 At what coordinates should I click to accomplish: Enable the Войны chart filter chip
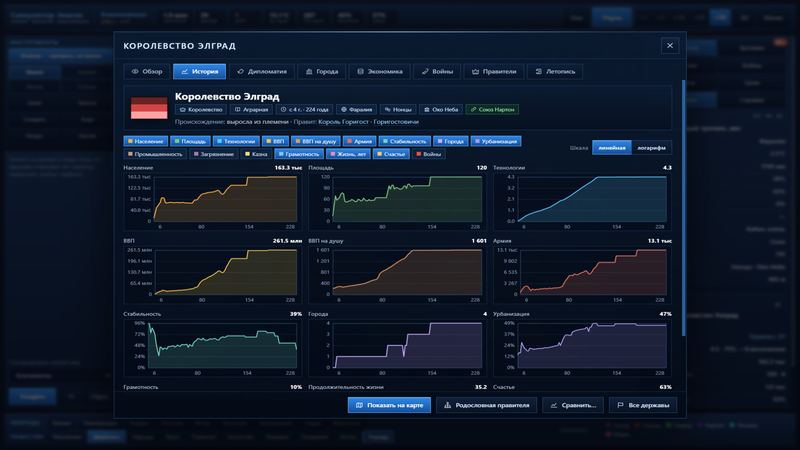pos(429,154)
